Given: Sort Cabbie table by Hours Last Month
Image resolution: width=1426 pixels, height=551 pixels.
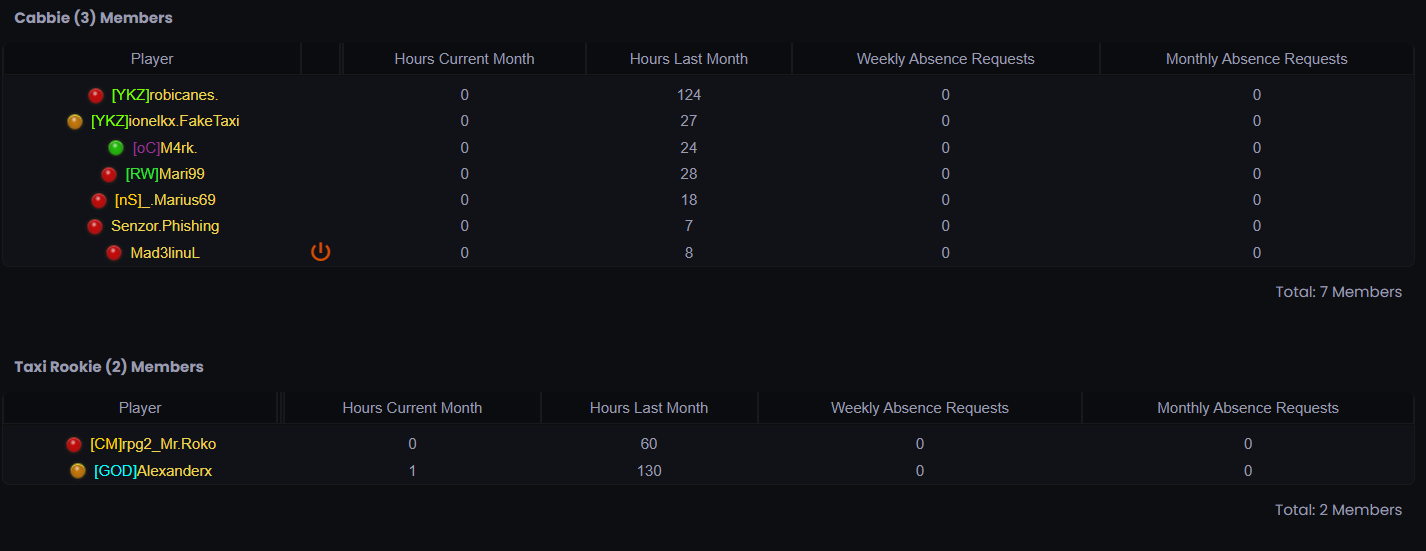Looking at the screenshot, I should pos(688,59).
